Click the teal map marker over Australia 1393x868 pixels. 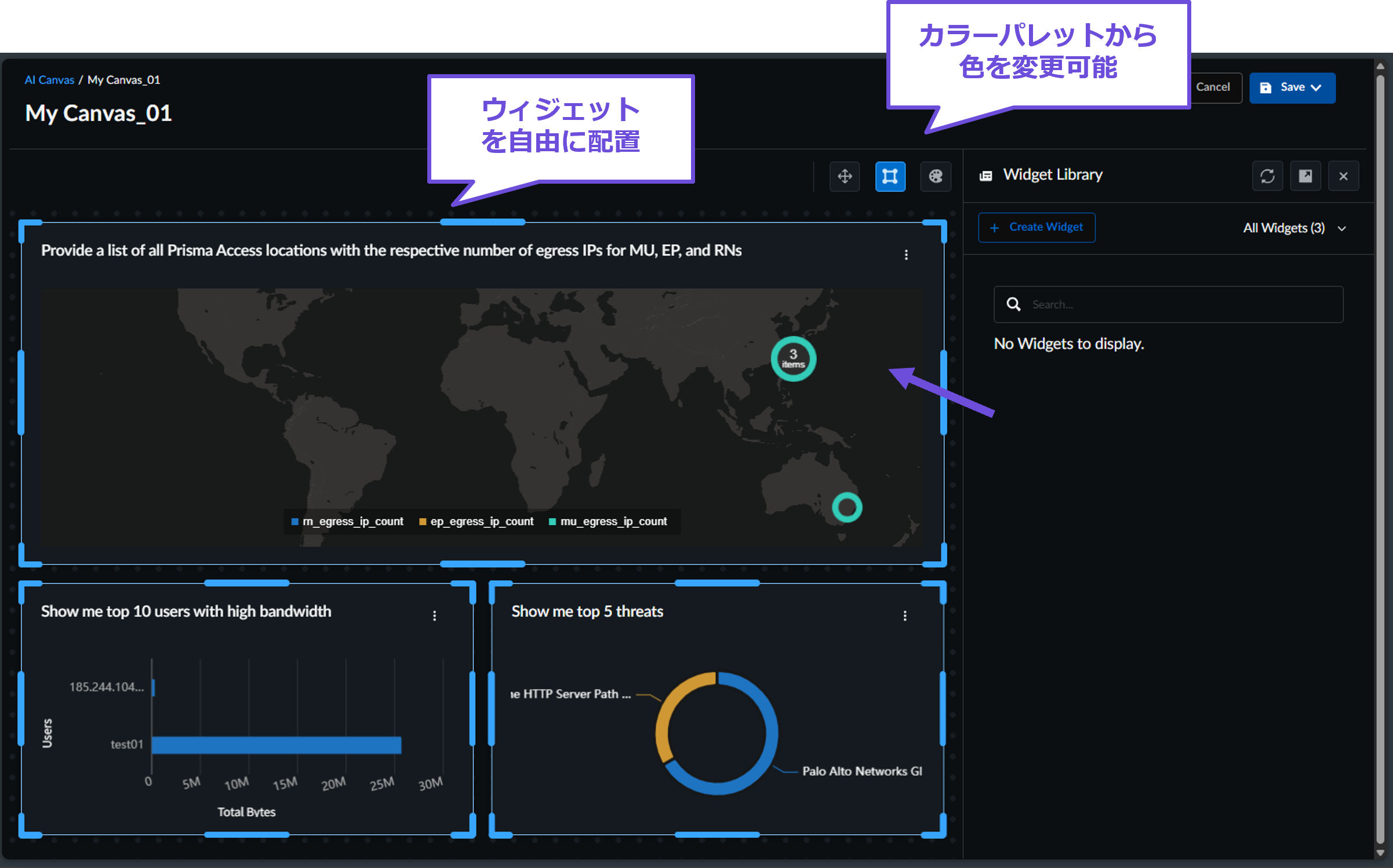click(847, 508)
